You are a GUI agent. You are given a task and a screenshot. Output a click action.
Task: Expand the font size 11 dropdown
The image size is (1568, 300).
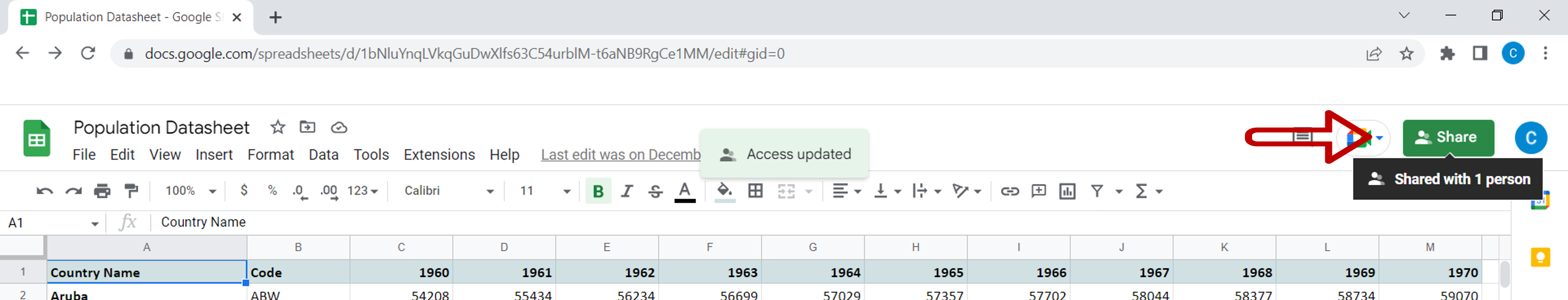[545, 191]
